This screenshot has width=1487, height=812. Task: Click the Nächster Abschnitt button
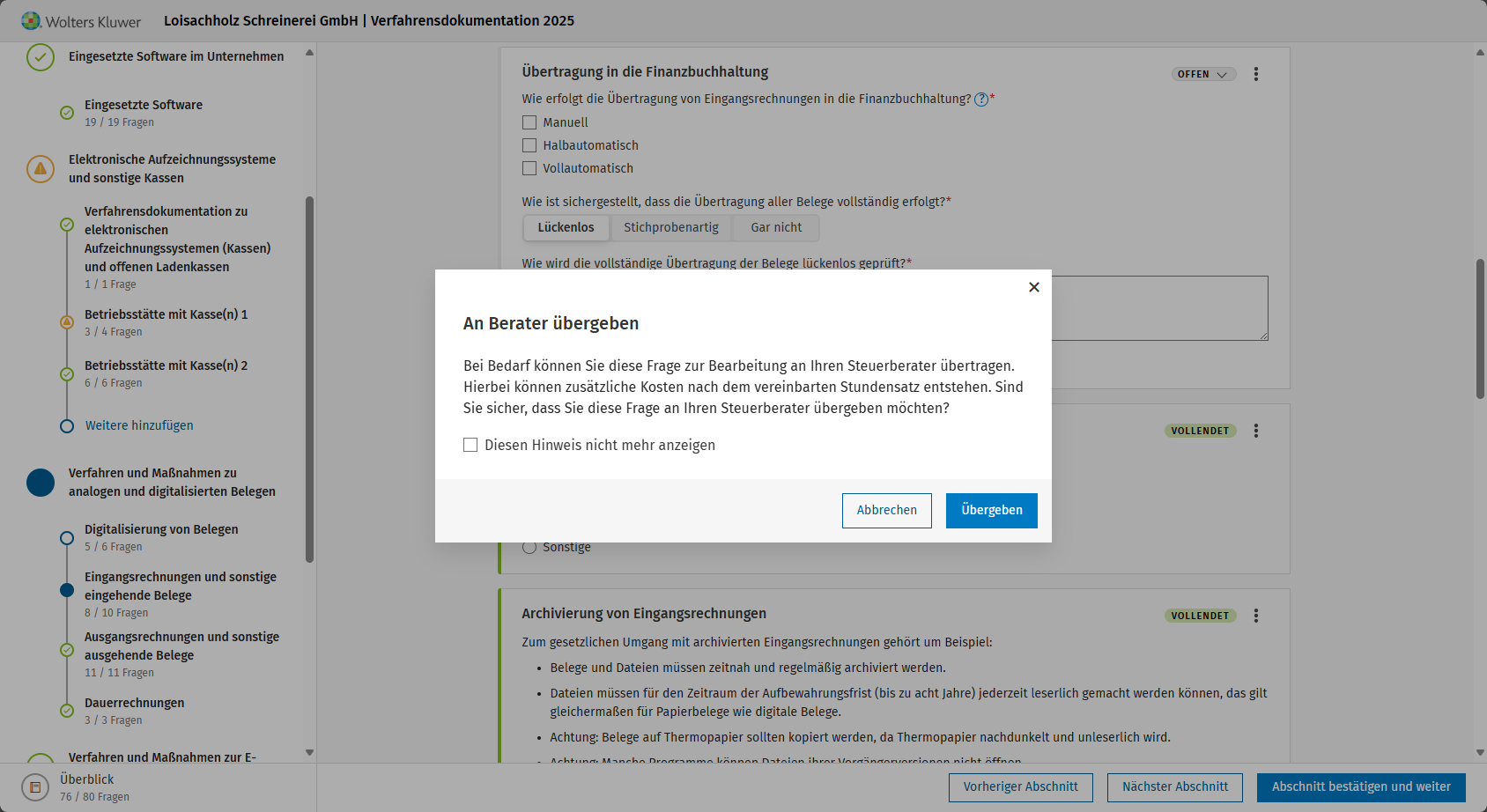pos(1175,787)
